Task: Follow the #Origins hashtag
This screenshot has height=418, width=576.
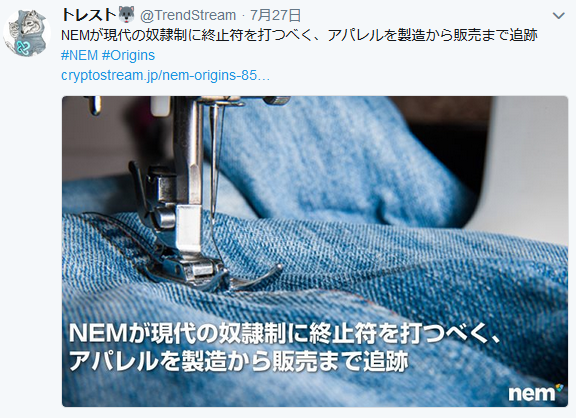Action: 128,55
